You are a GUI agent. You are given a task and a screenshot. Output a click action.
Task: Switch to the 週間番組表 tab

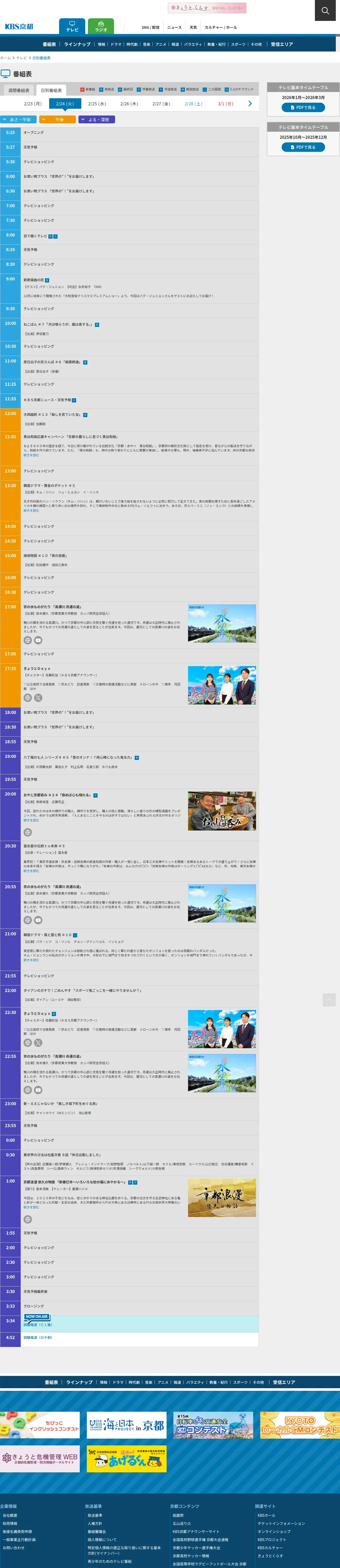18,90
